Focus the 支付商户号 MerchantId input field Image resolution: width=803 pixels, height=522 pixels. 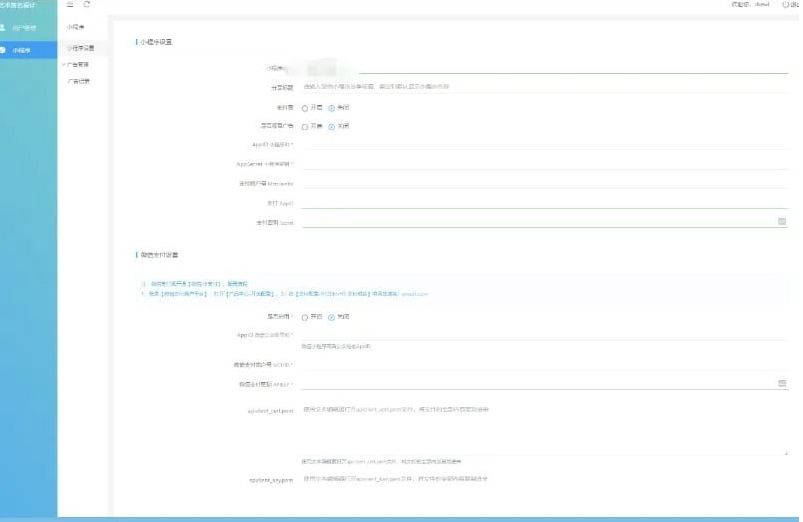pyautogui.click(x=544, y=183)
